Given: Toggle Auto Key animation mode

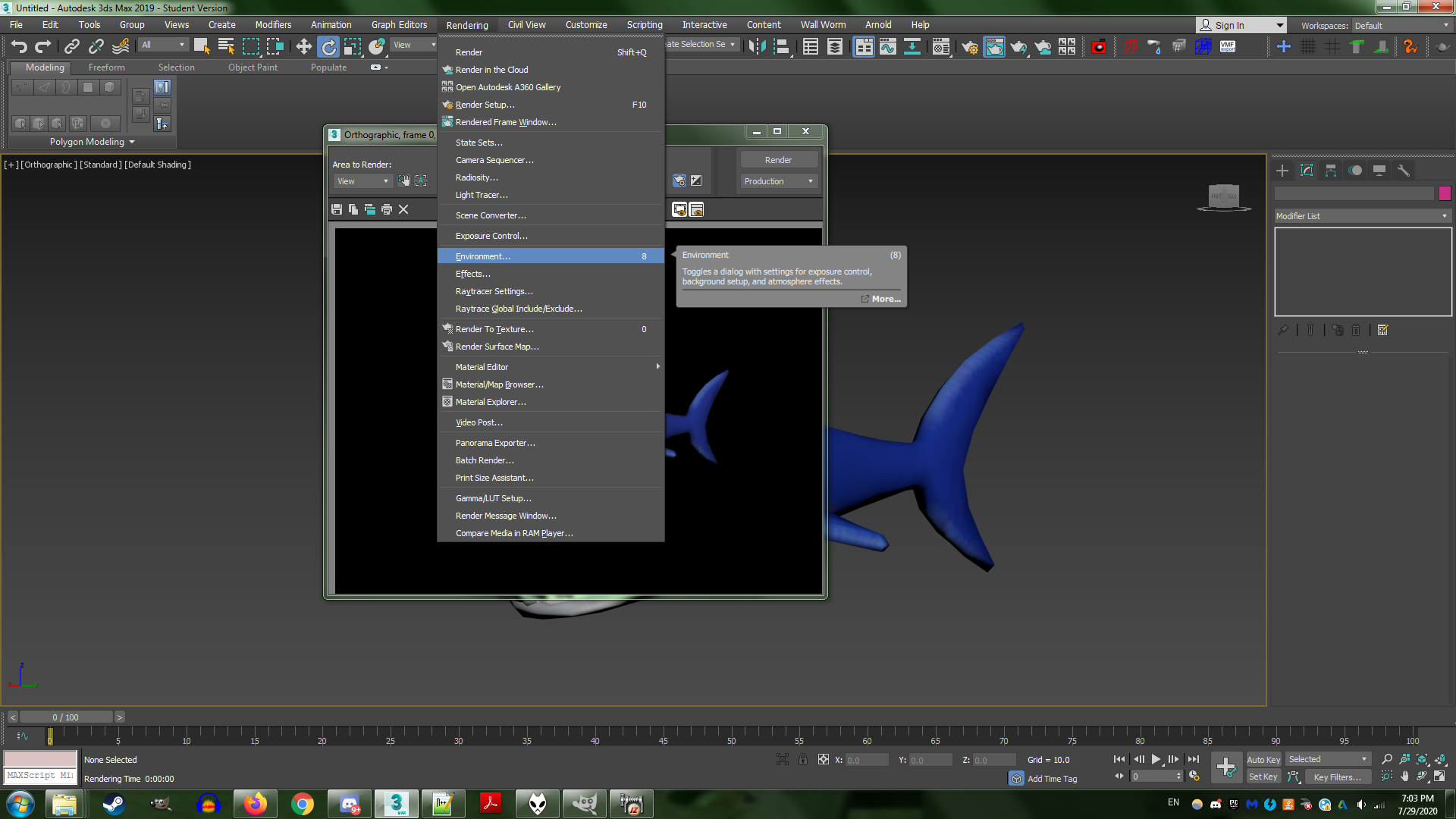Looking at the screenshot, I should tap(1263, 759).
